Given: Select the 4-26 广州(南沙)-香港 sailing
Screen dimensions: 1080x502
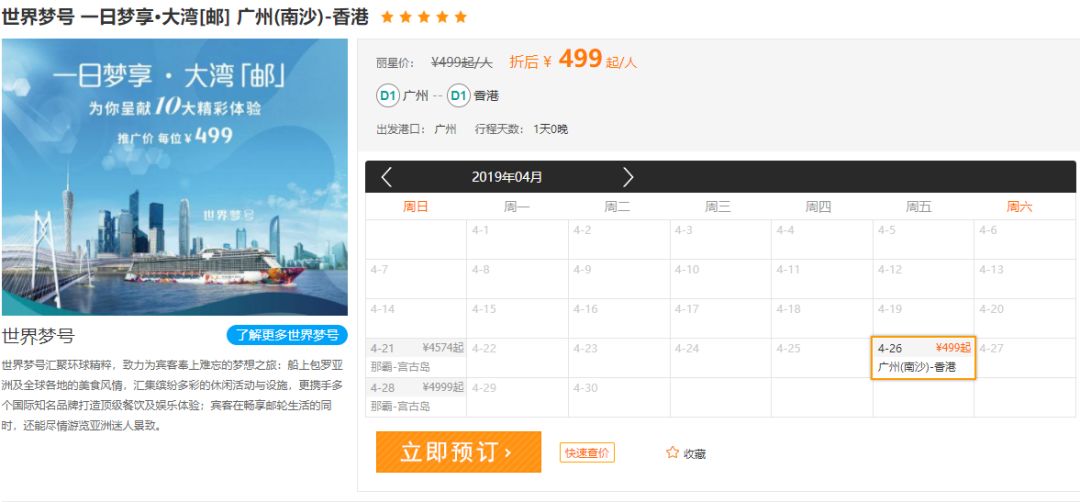Looking at the screenshot, I should point(924,358).
